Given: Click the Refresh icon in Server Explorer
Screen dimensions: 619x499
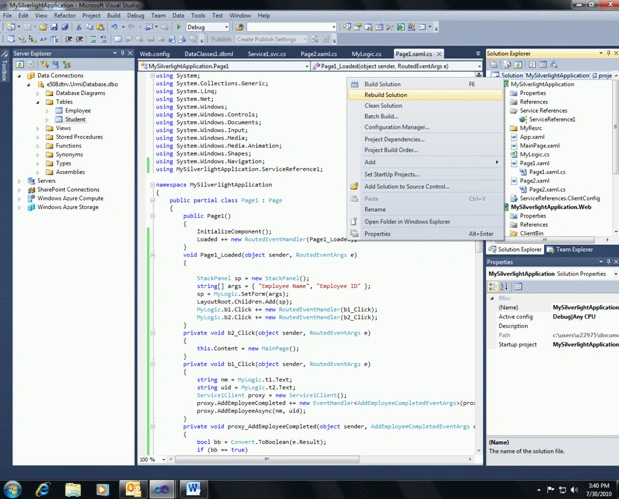Looking at the screenshot, I should [20, 64].
